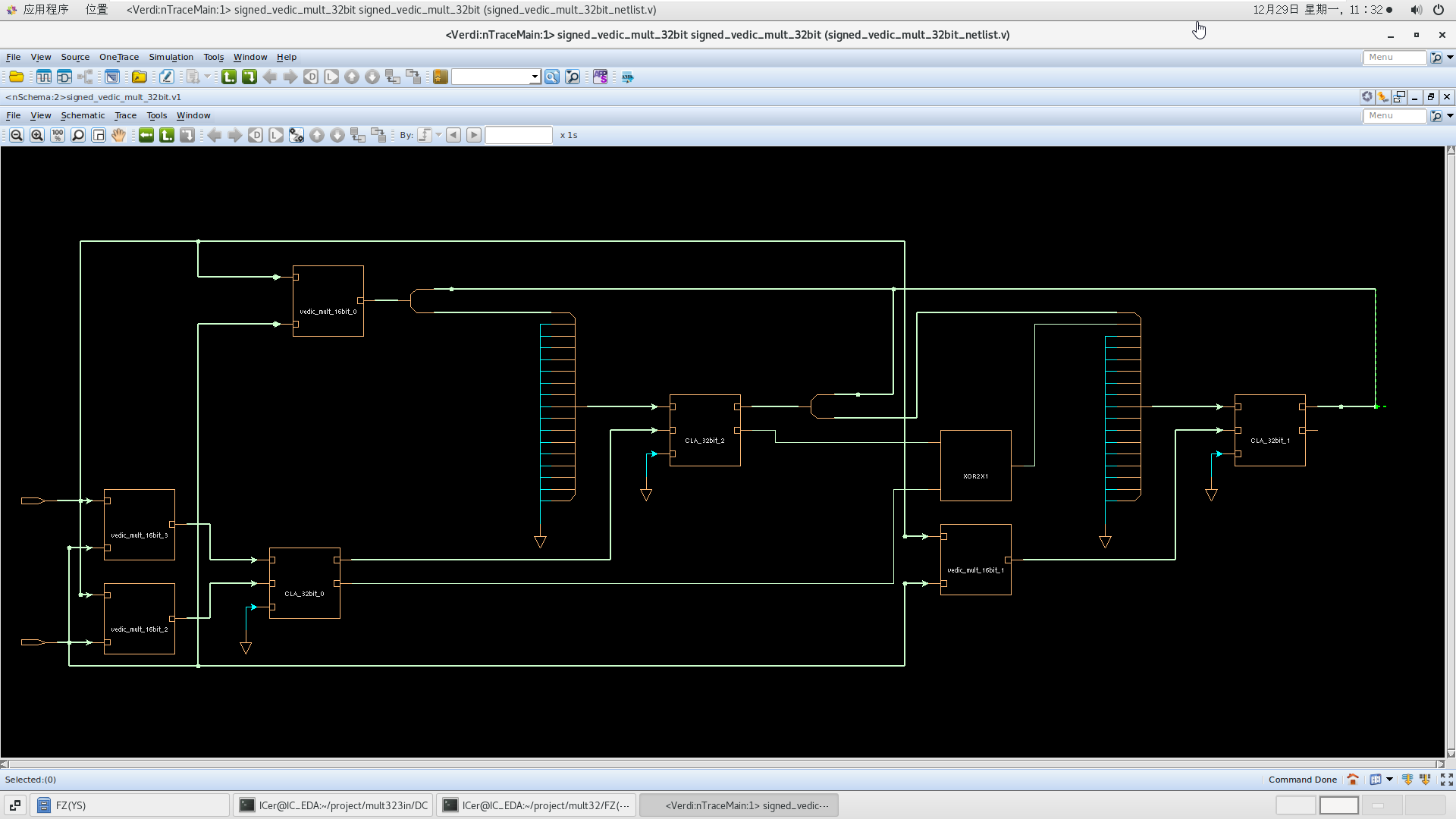This screenshot has width=1456, height=819.
Task: Click the edit source pencil icon
Action: pyautogui.click(x=166, y=77)
